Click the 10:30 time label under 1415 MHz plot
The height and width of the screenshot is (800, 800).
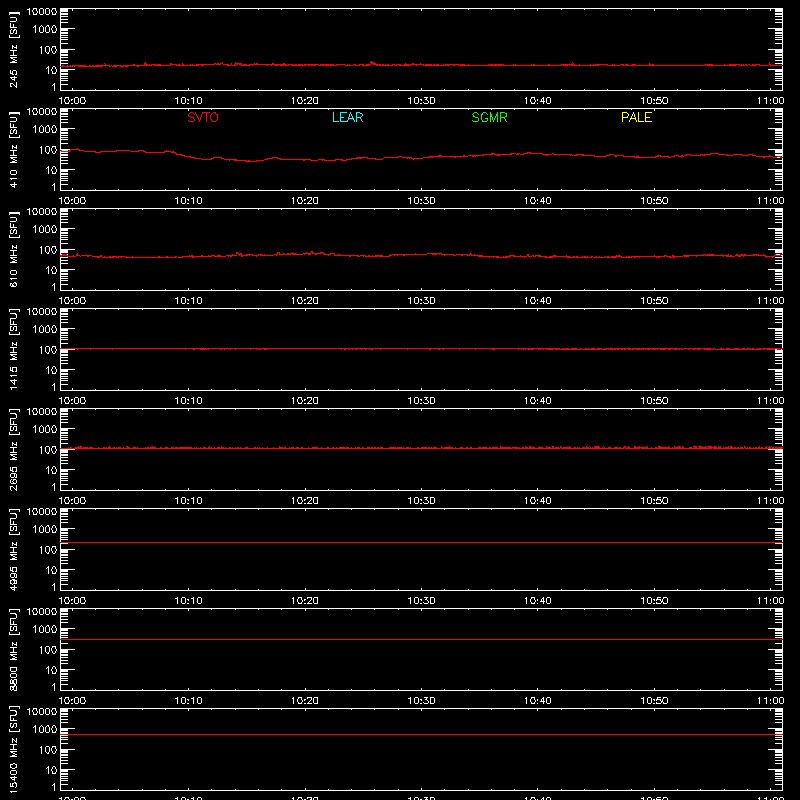pyautogui.click(x=421, y=401)
